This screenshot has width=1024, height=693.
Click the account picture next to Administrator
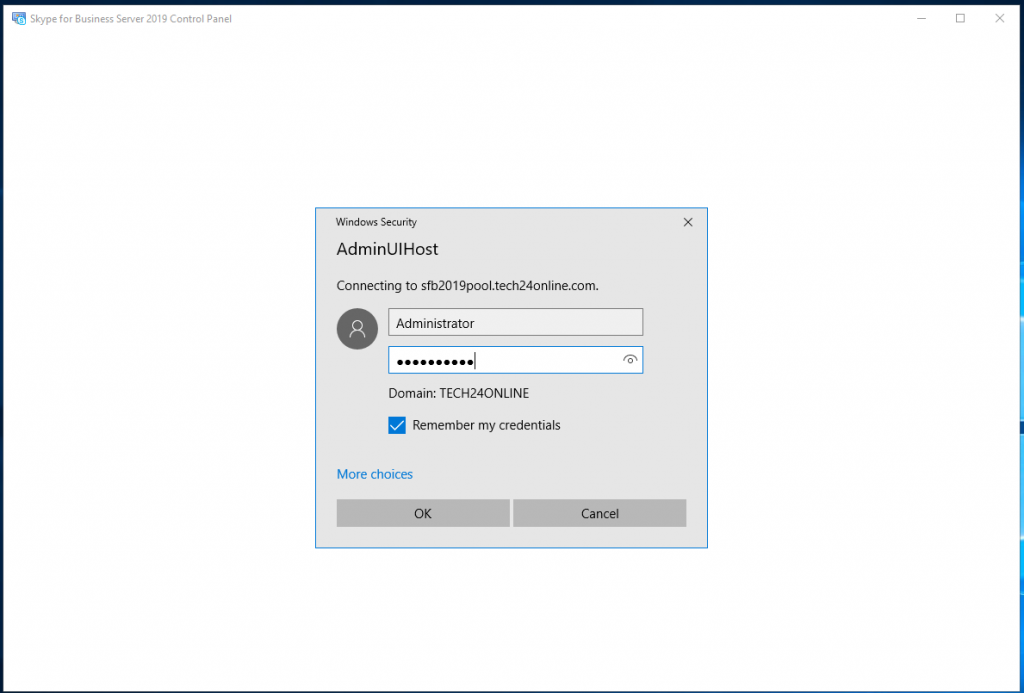357,328
